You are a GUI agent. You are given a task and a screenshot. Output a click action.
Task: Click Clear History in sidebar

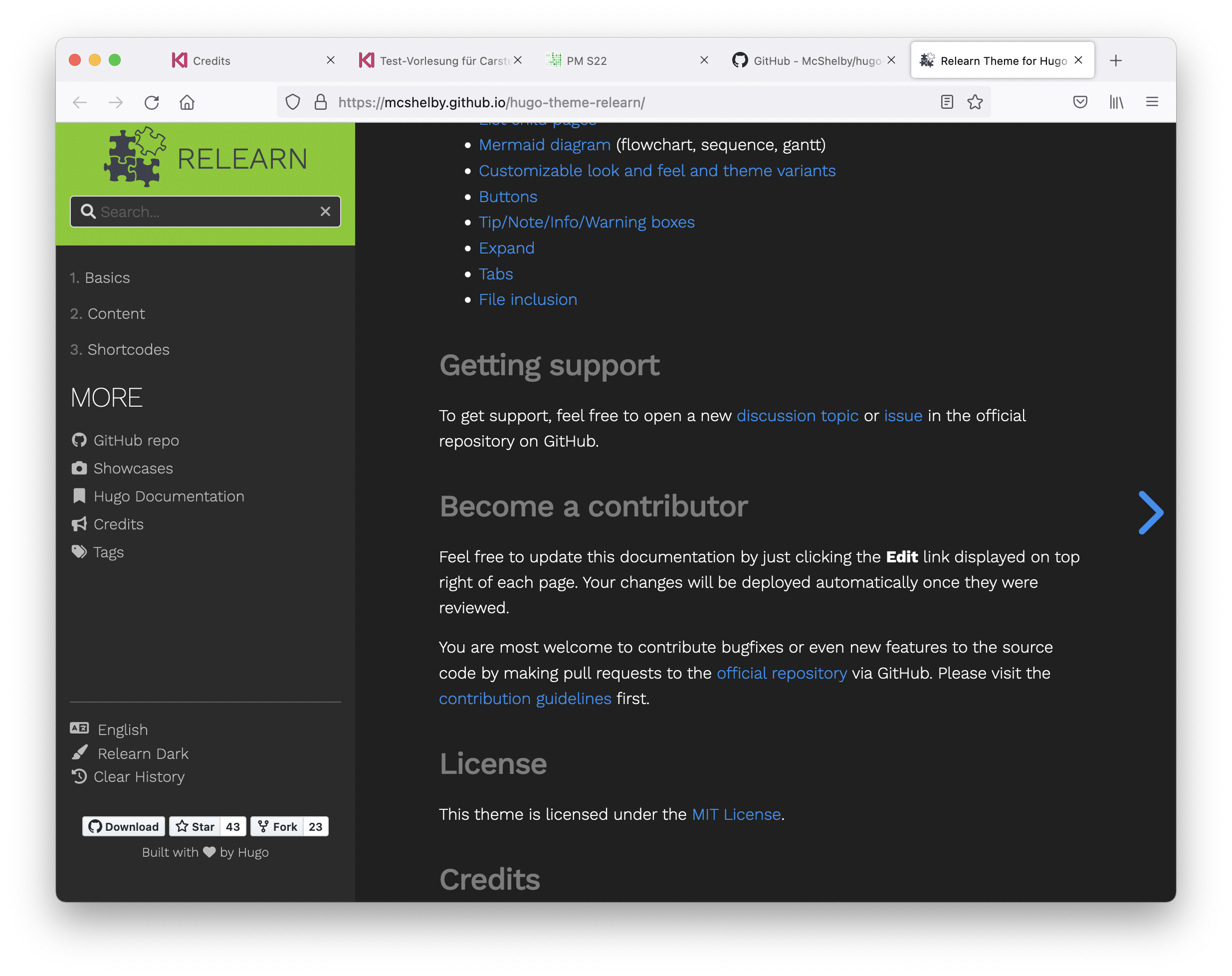tap(139, 776)
